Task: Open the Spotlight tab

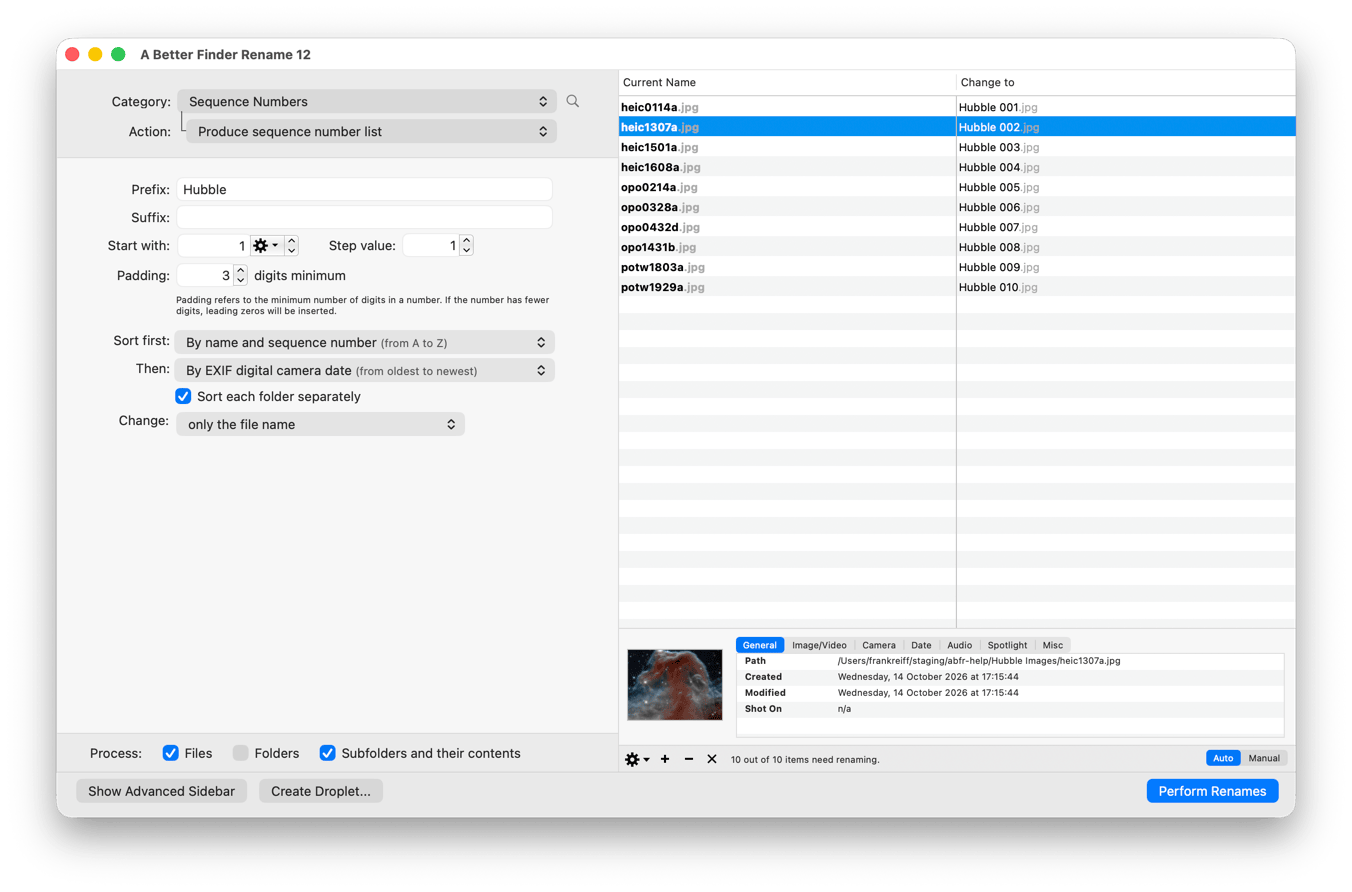Action: (x=1007, y=645)
